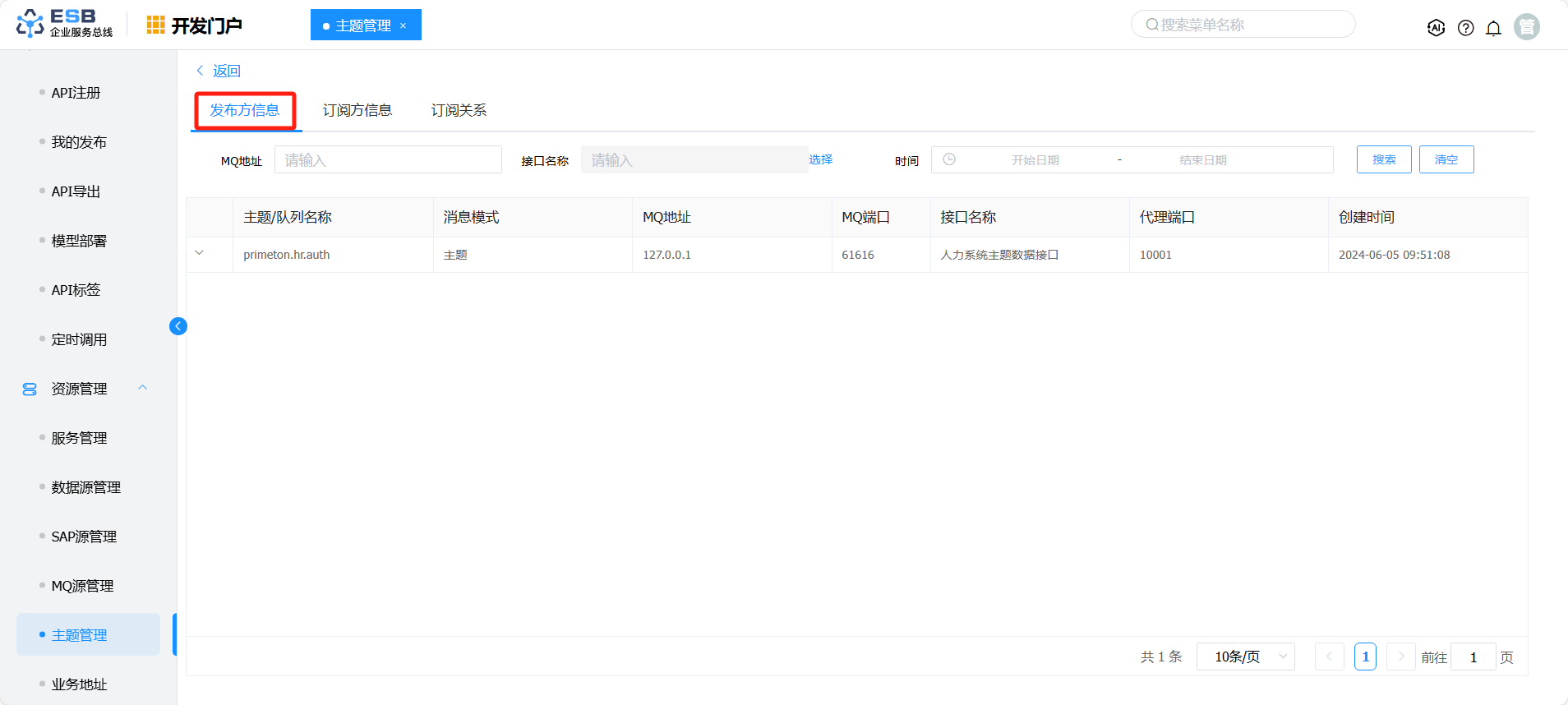Open MQ源管理 in the sidebar

point(82,586)
